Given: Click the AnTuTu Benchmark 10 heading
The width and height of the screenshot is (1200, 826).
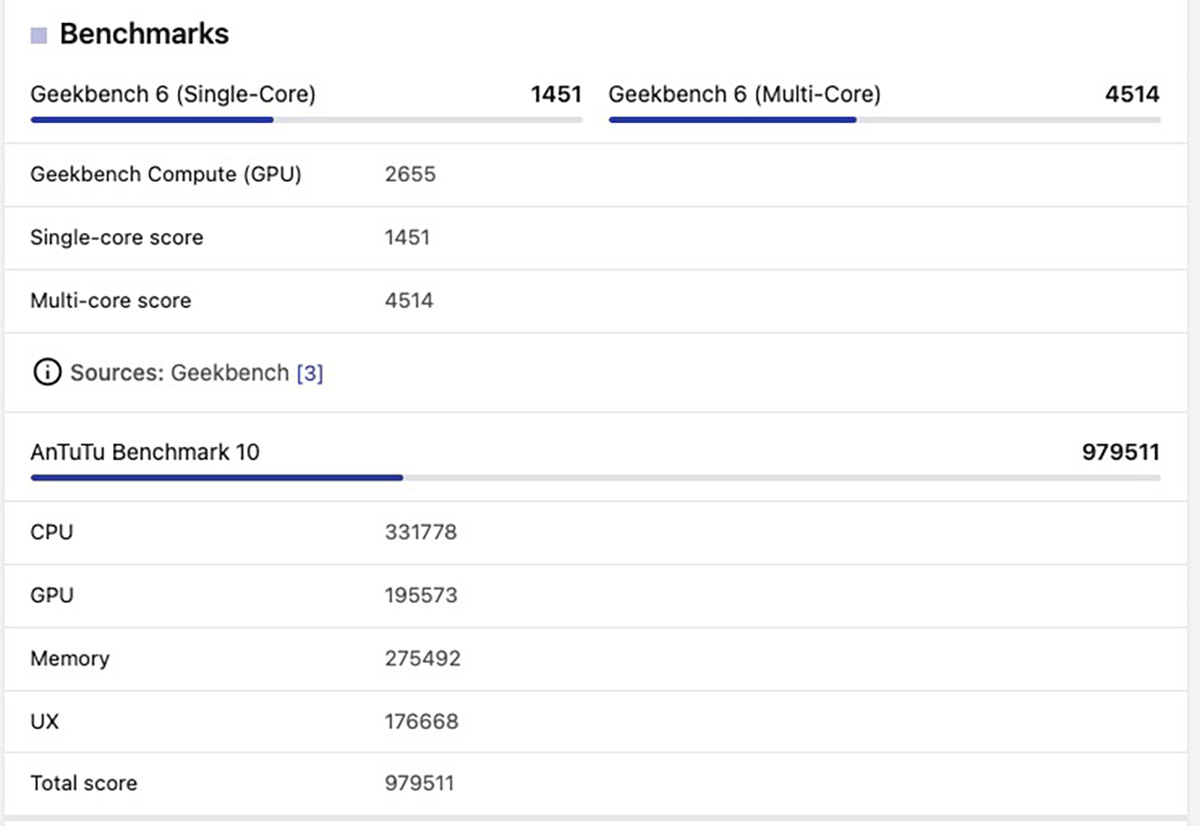Looking at the screenshot, I should [145, 453].
